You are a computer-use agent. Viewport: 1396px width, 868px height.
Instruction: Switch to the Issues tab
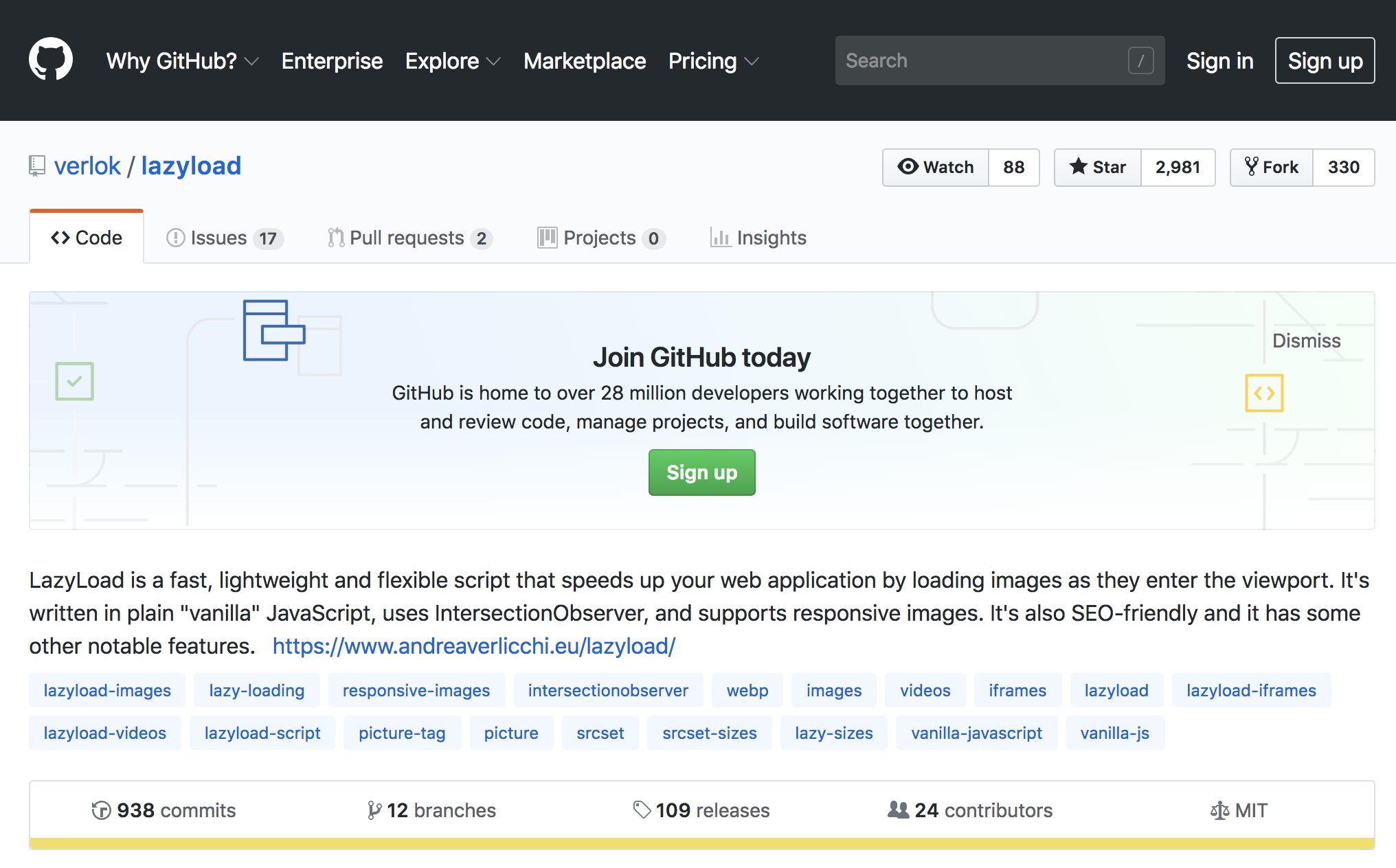coord(224,238)
